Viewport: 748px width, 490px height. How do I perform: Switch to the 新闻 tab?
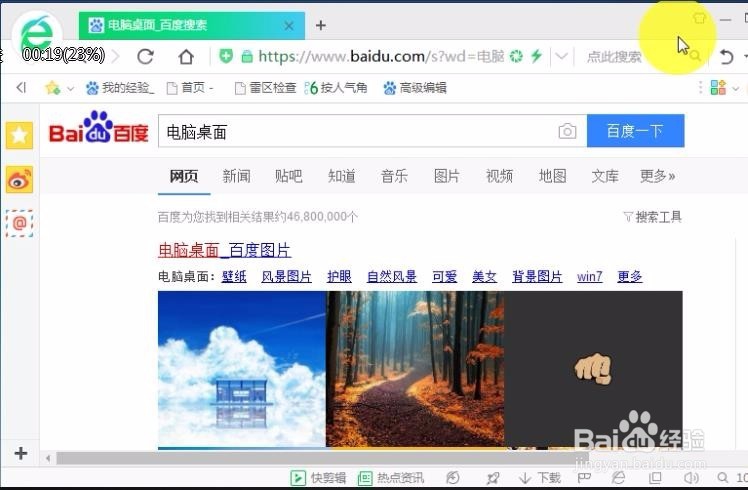[x=236, y=176]
